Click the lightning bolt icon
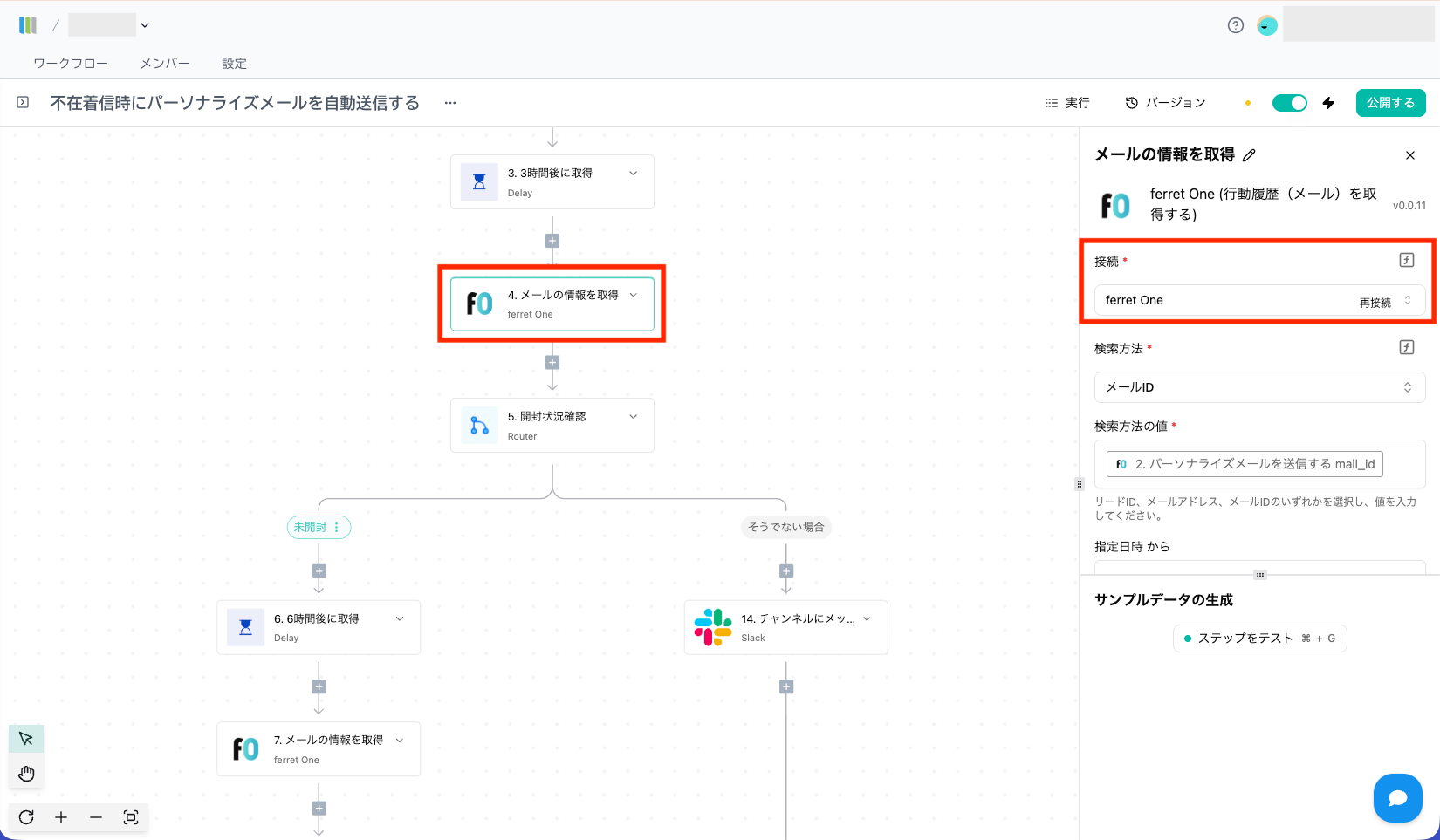This screenshot has height=840, width=1440. [1328, 103]
